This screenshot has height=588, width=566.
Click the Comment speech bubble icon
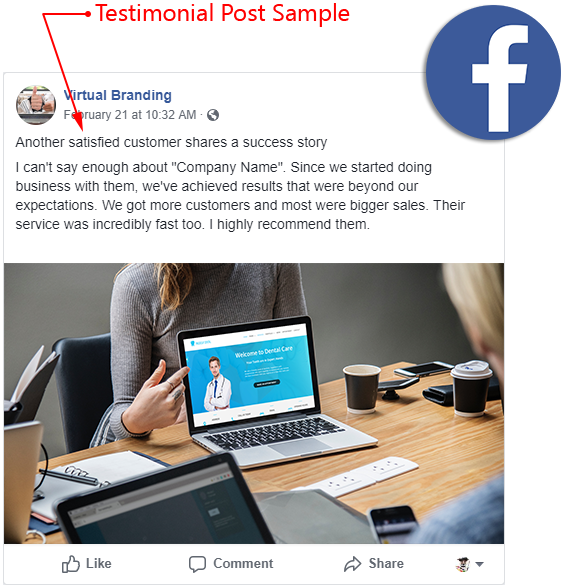coord(197,564)
